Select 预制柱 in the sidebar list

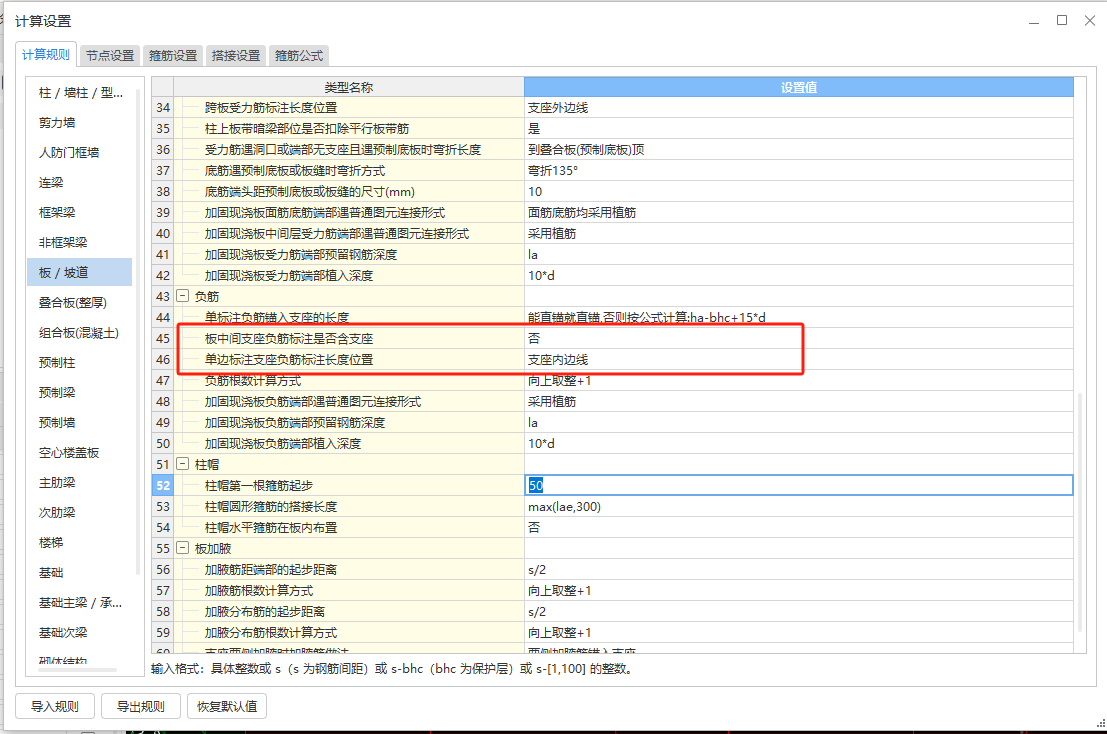click(80, 363)
